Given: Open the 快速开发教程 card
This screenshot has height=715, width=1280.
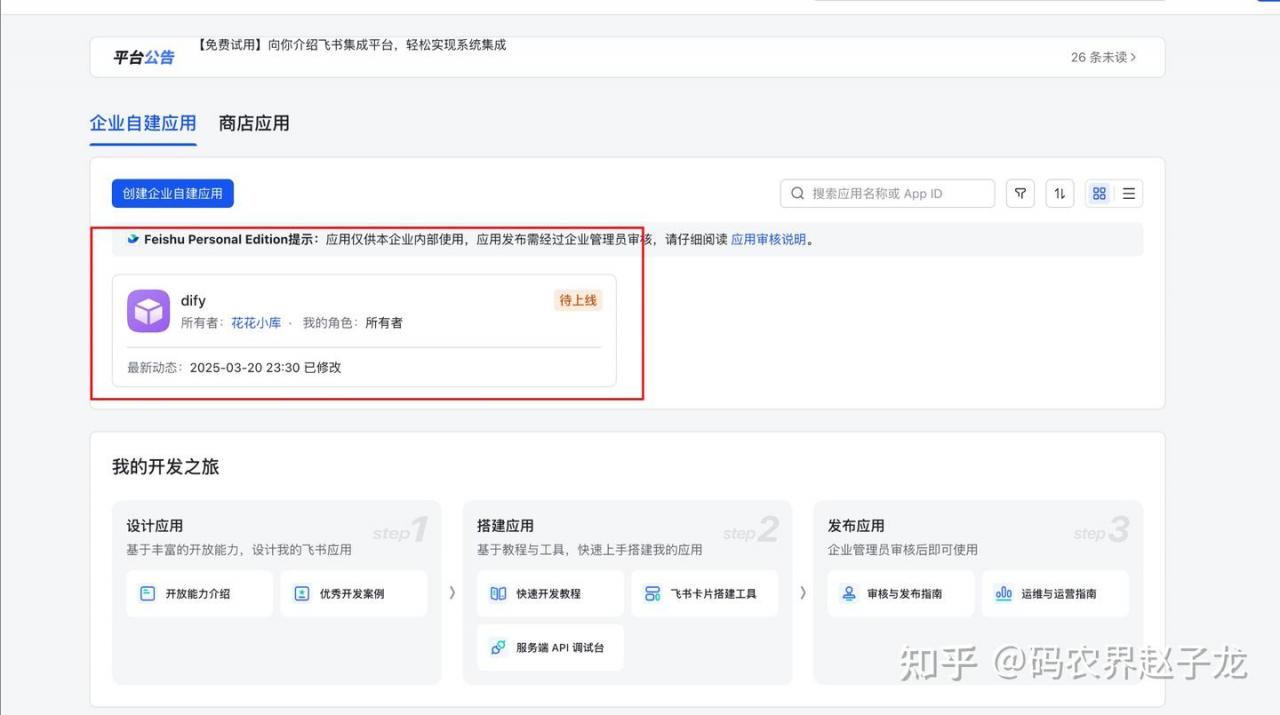Looking at the screenshot, I should click(550, 593).
